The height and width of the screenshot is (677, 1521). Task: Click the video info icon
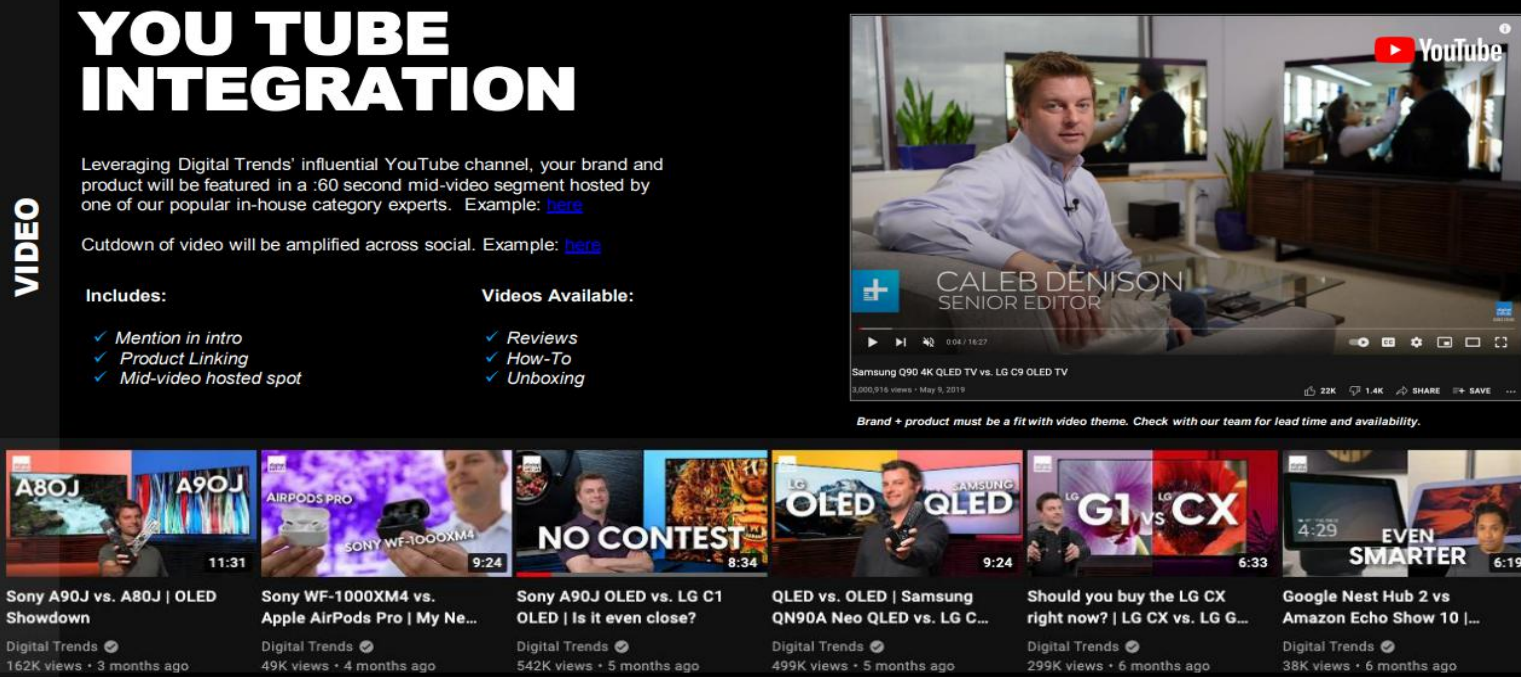[x=1505, y=29]
